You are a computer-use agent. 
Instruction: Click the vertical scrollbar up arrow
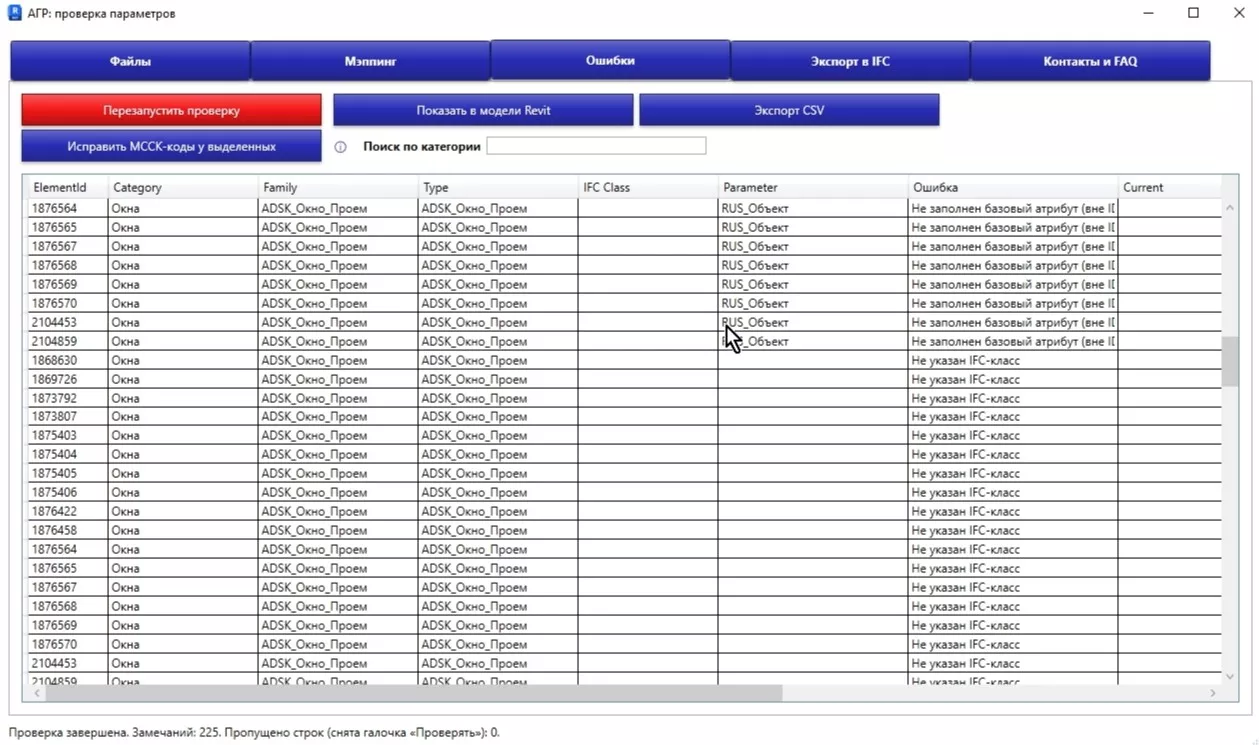tap(1230, 207)
